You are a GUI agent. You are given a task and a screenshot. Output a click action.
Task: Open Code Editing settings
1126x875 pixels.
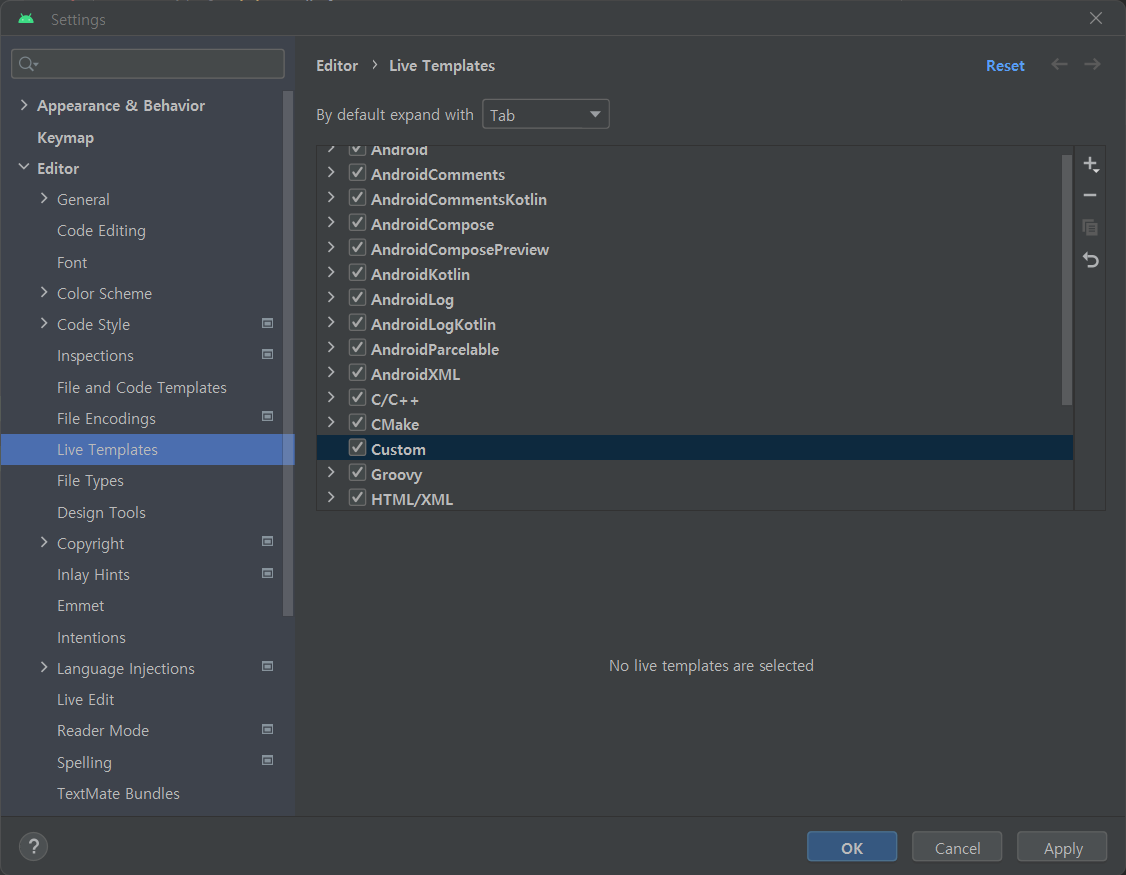click(101, 231)
